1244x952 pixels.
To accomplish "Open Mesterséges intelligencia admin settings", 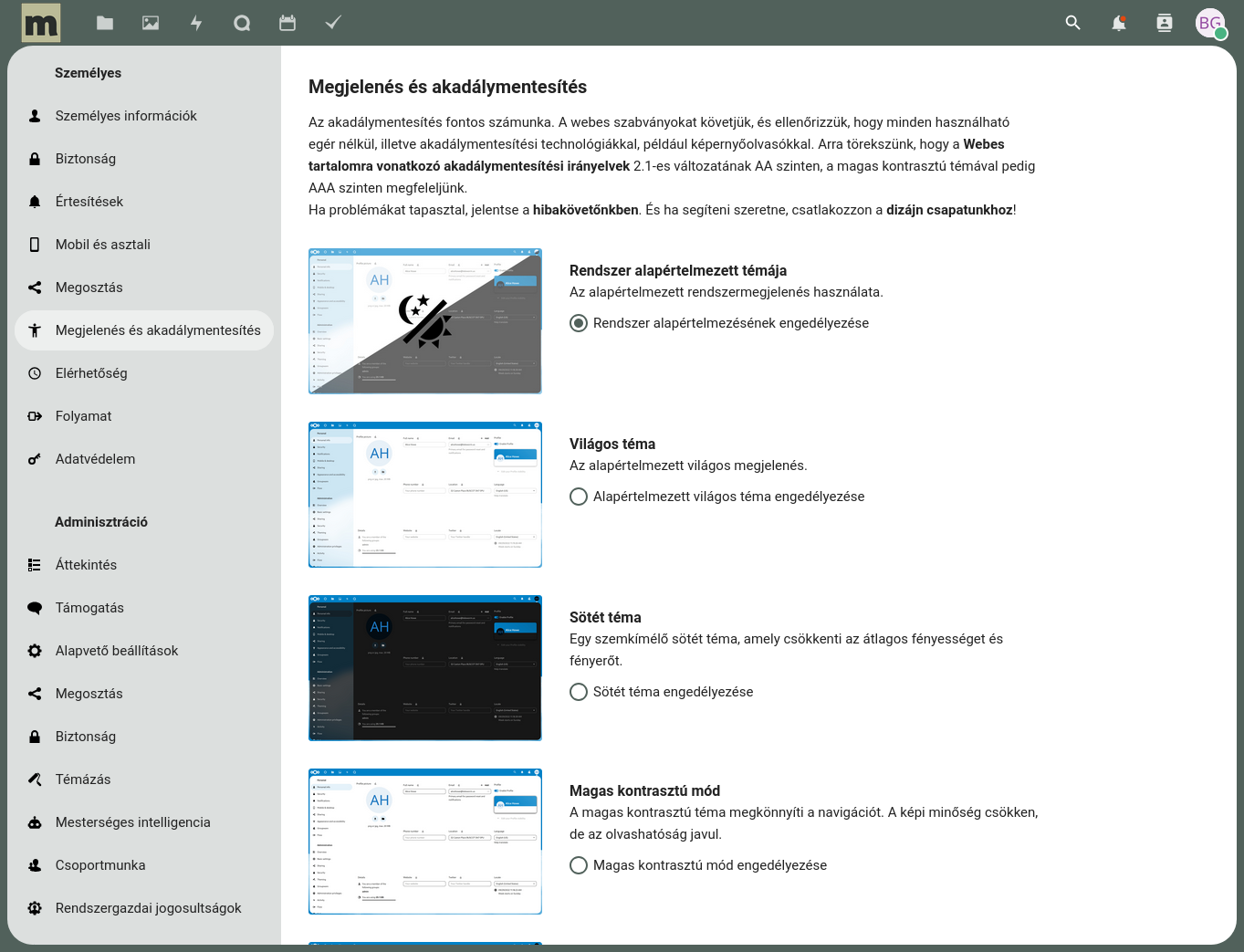I will [144, 822].
